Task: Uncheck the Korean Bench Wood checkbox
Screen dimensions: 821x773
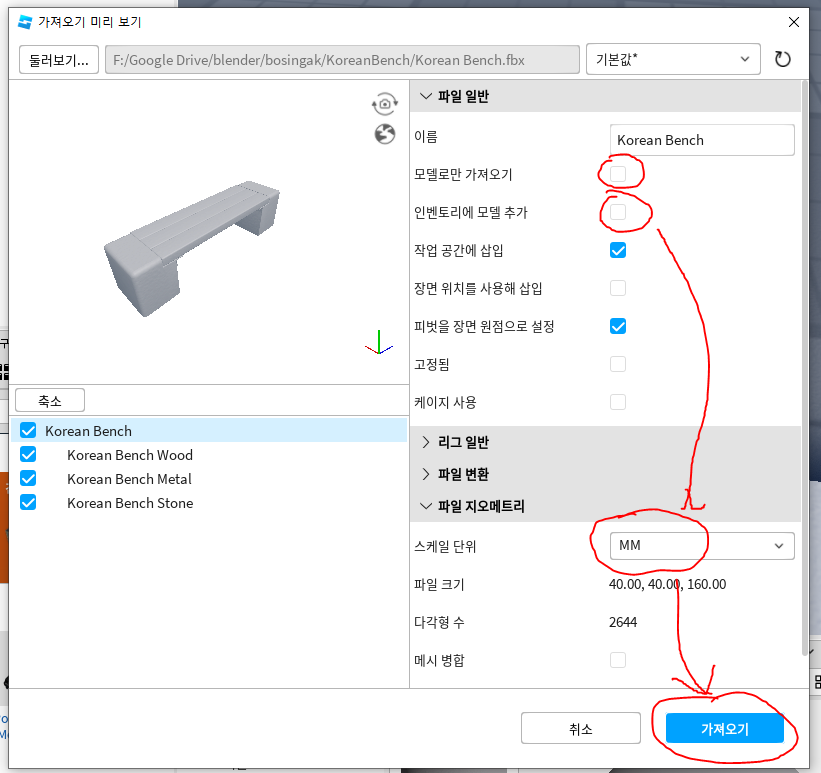Action: pos(28,455)
